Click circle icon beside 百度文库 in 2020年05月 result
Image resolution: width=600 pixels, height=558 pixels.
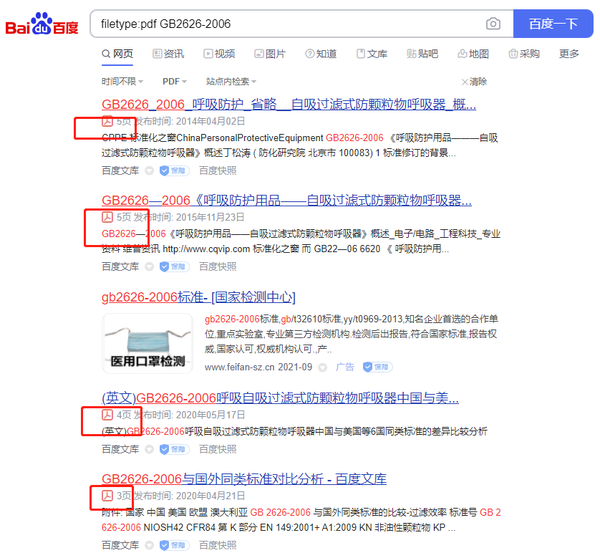point(149,449)
